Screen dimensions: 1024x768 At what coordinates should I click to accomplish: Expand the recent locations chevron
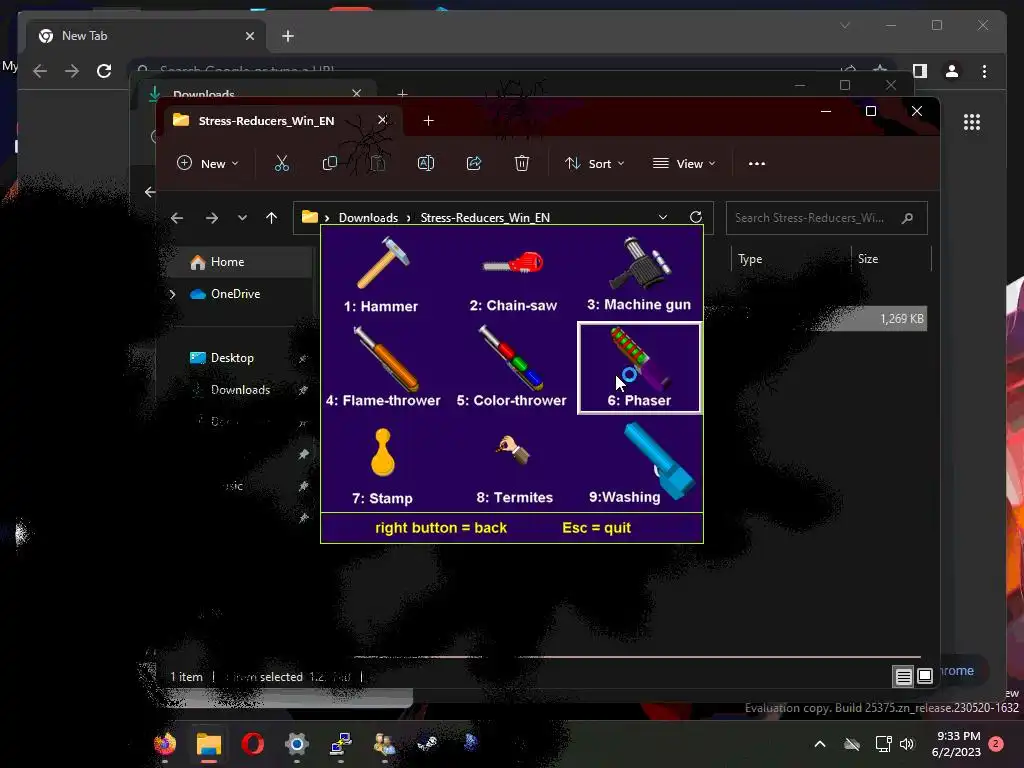click(x=242, y=218)
